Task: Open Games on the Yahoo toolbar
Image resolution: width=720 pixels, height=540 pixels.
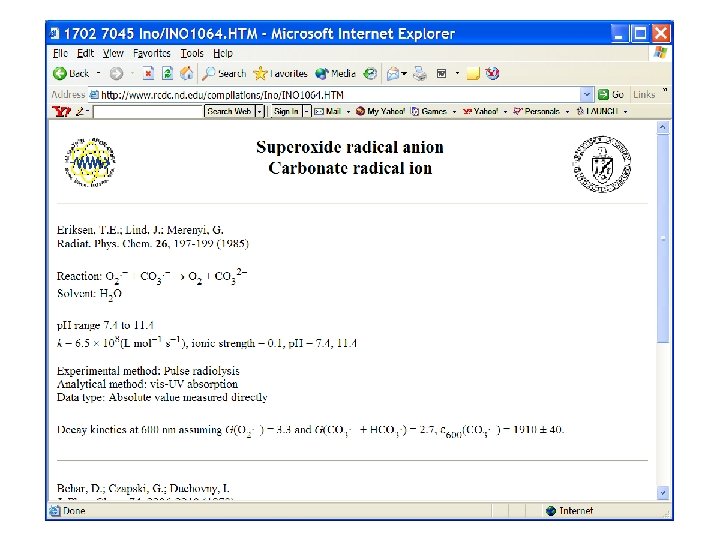Action: click(x=429, y=112)
